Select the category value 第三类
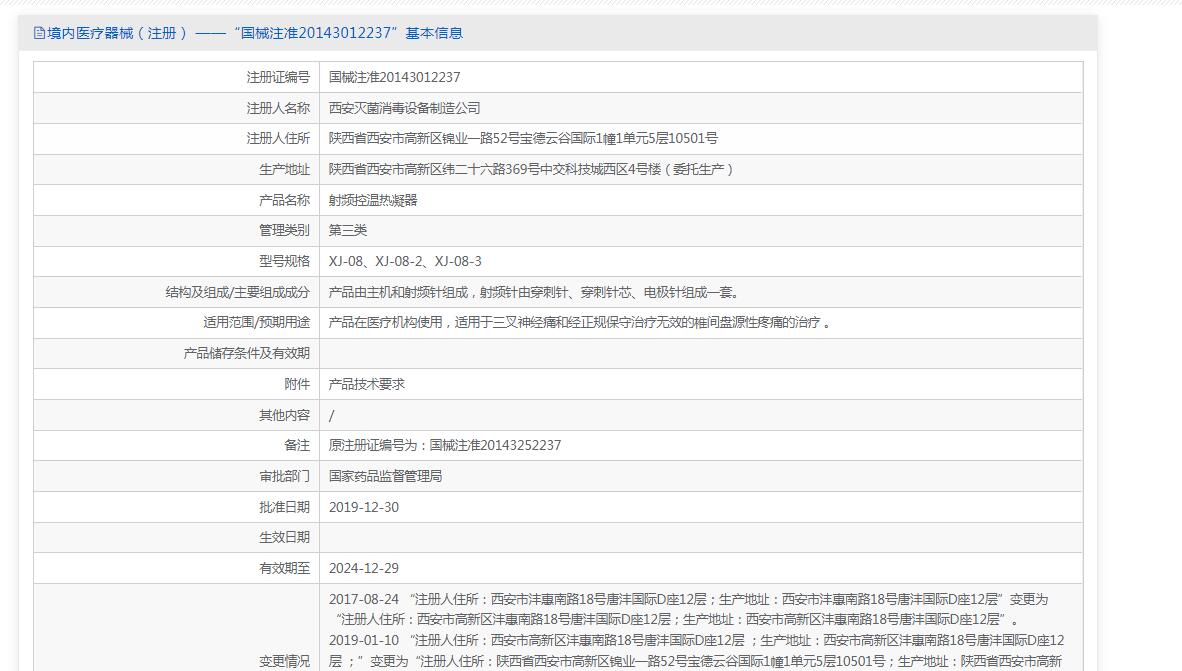This screenshot has width=1182, height=671. coord(348,231)
